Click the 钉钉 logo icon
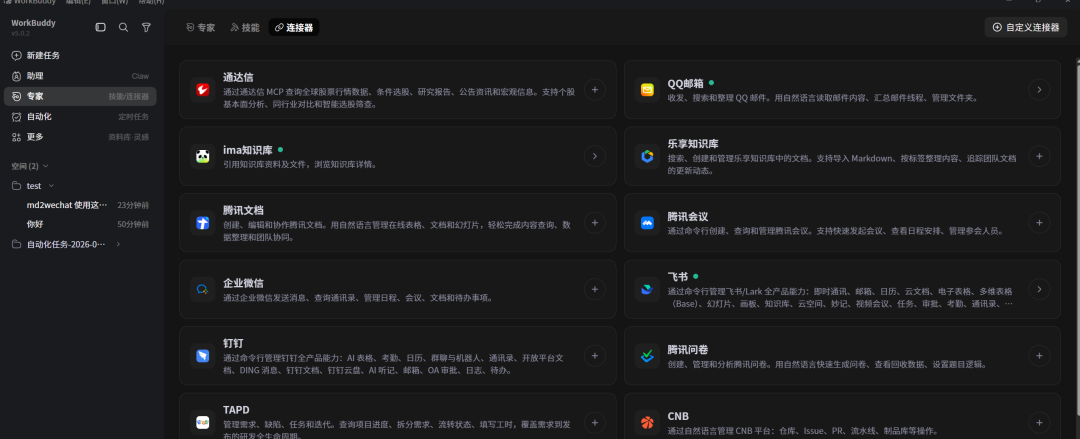Image resolution: width=1080 pixels, height=439 pixels. (x=202, y=356)
